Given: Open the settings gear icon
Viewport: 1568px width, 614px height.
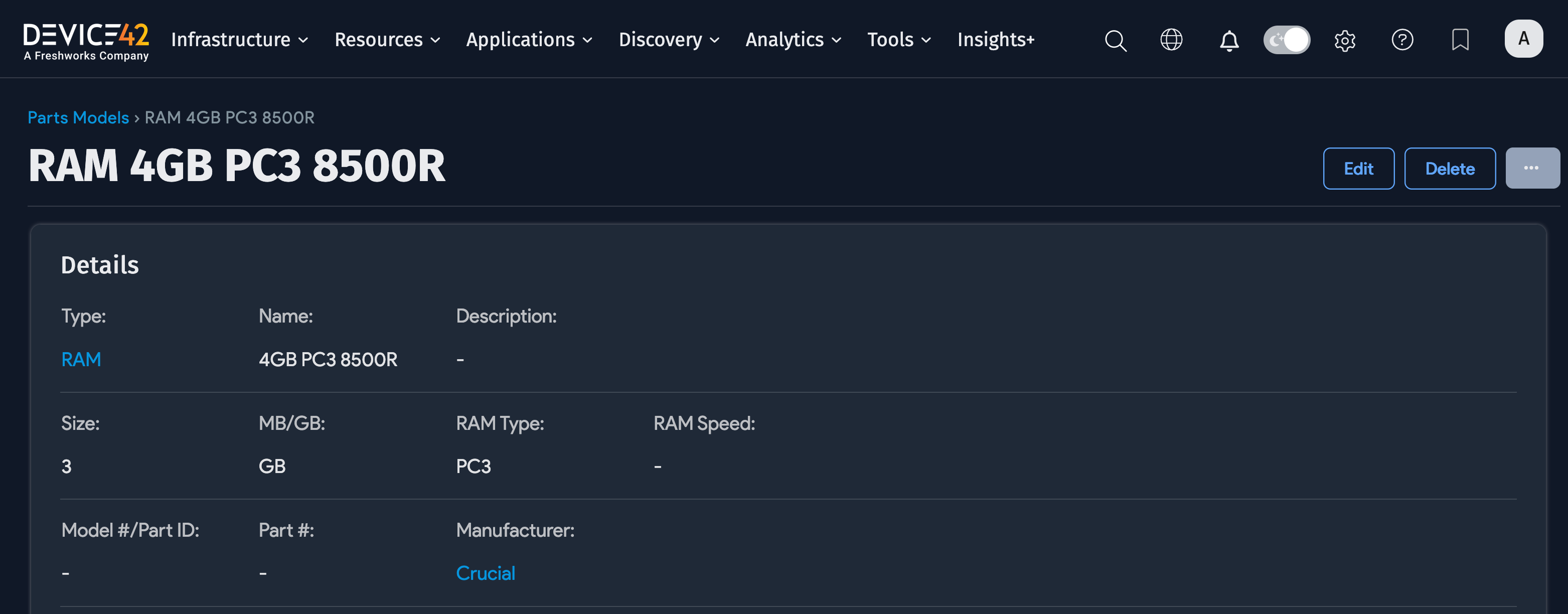Looking at the screenshot, I should (x=1345, y=41).
